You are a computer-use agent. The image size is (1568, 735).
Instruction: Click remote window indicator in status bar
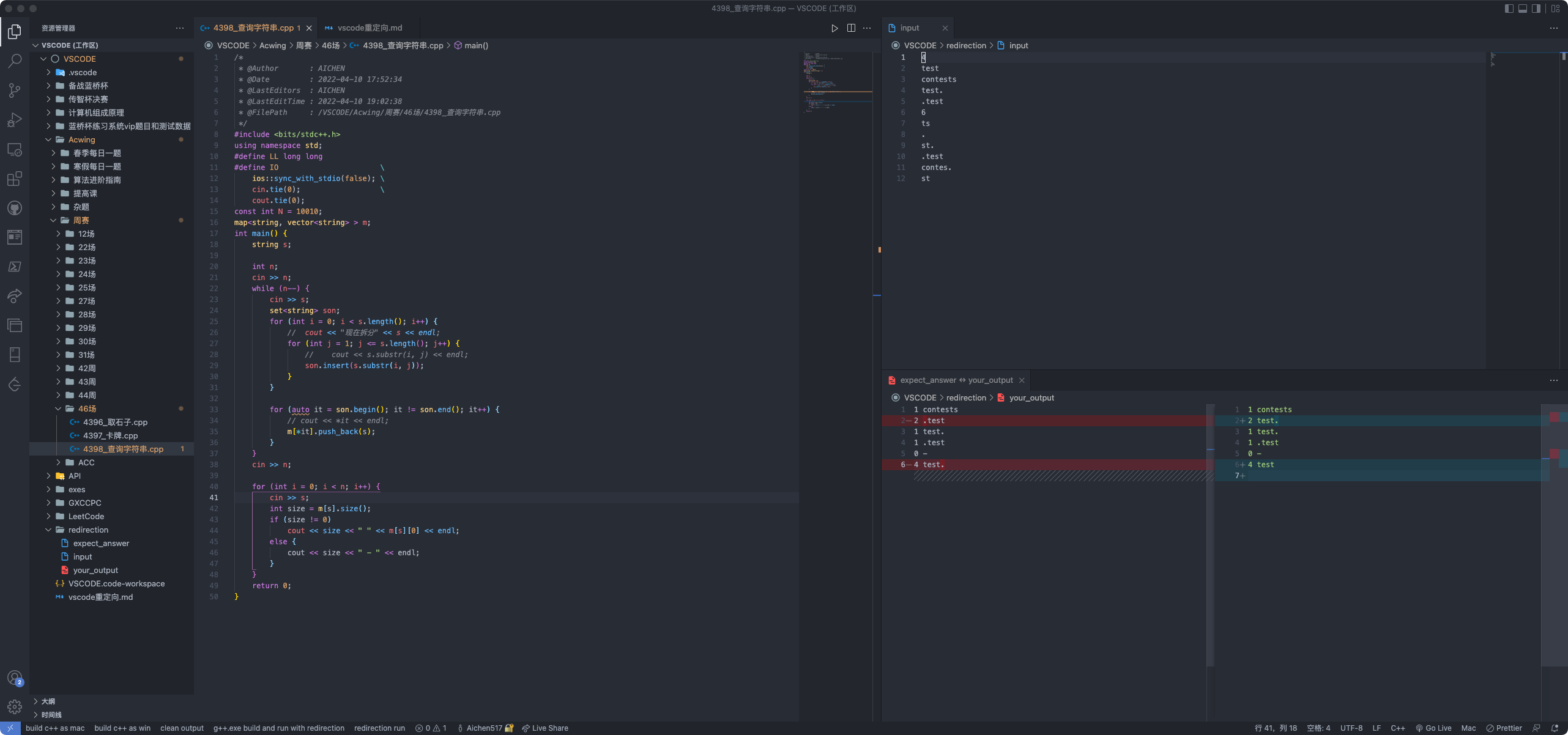[10, 728]
